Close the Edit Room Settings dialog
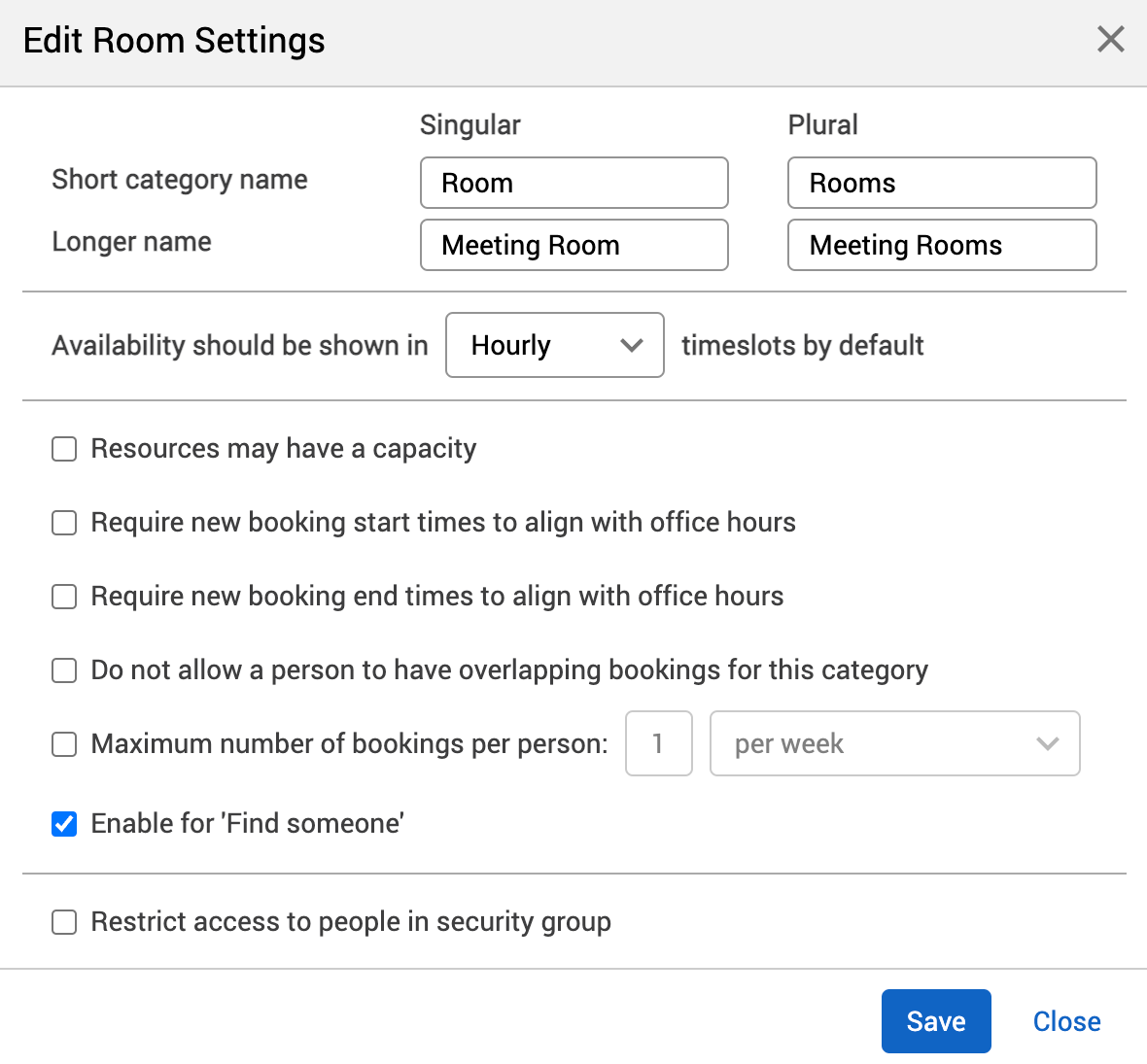1147x1064 pixels. pyautogui.click(x=1110, y=40)
